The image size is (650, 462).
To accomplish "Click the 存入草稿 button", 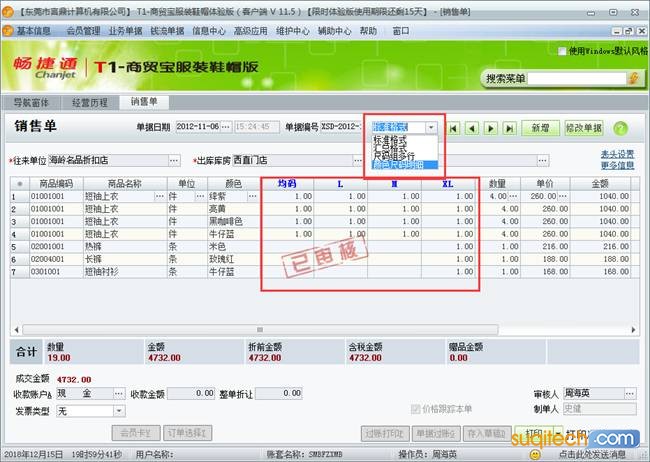I will click(x=487, y=433).
